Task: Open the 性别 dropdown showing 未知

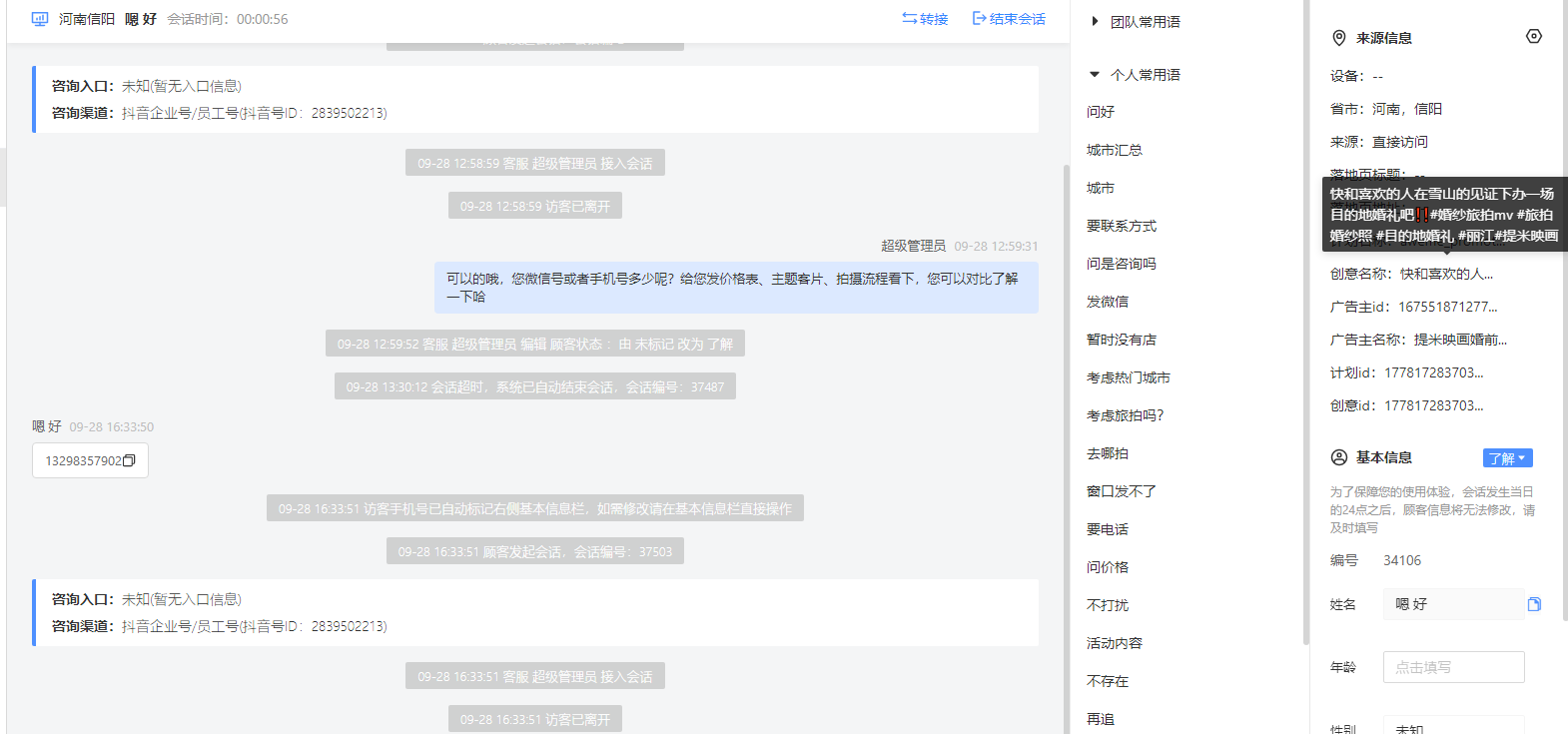Action: [x=1453, y=726]
